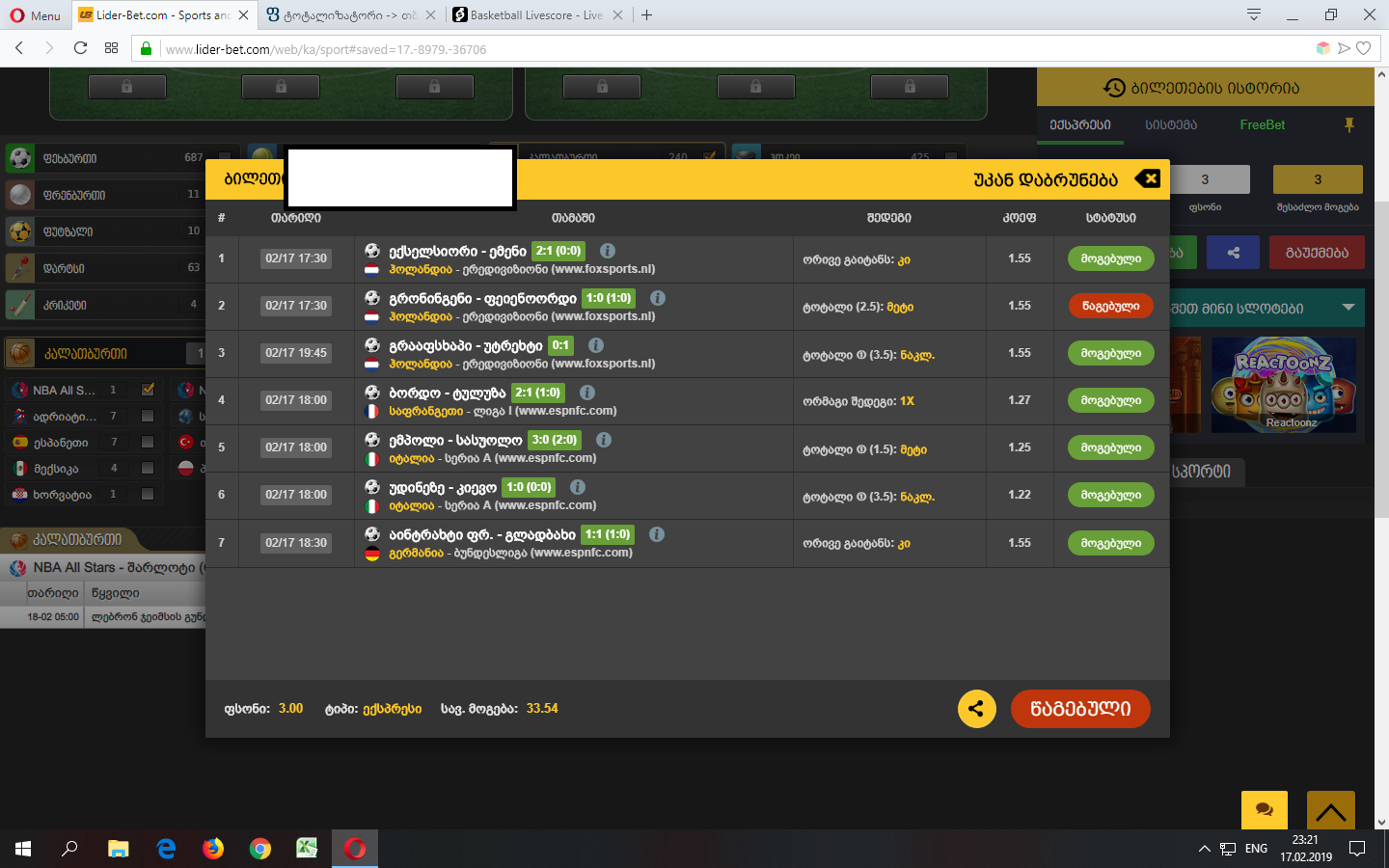
Task: Switch to the სისტემა betslip tab
Action: click(1171, 124)
